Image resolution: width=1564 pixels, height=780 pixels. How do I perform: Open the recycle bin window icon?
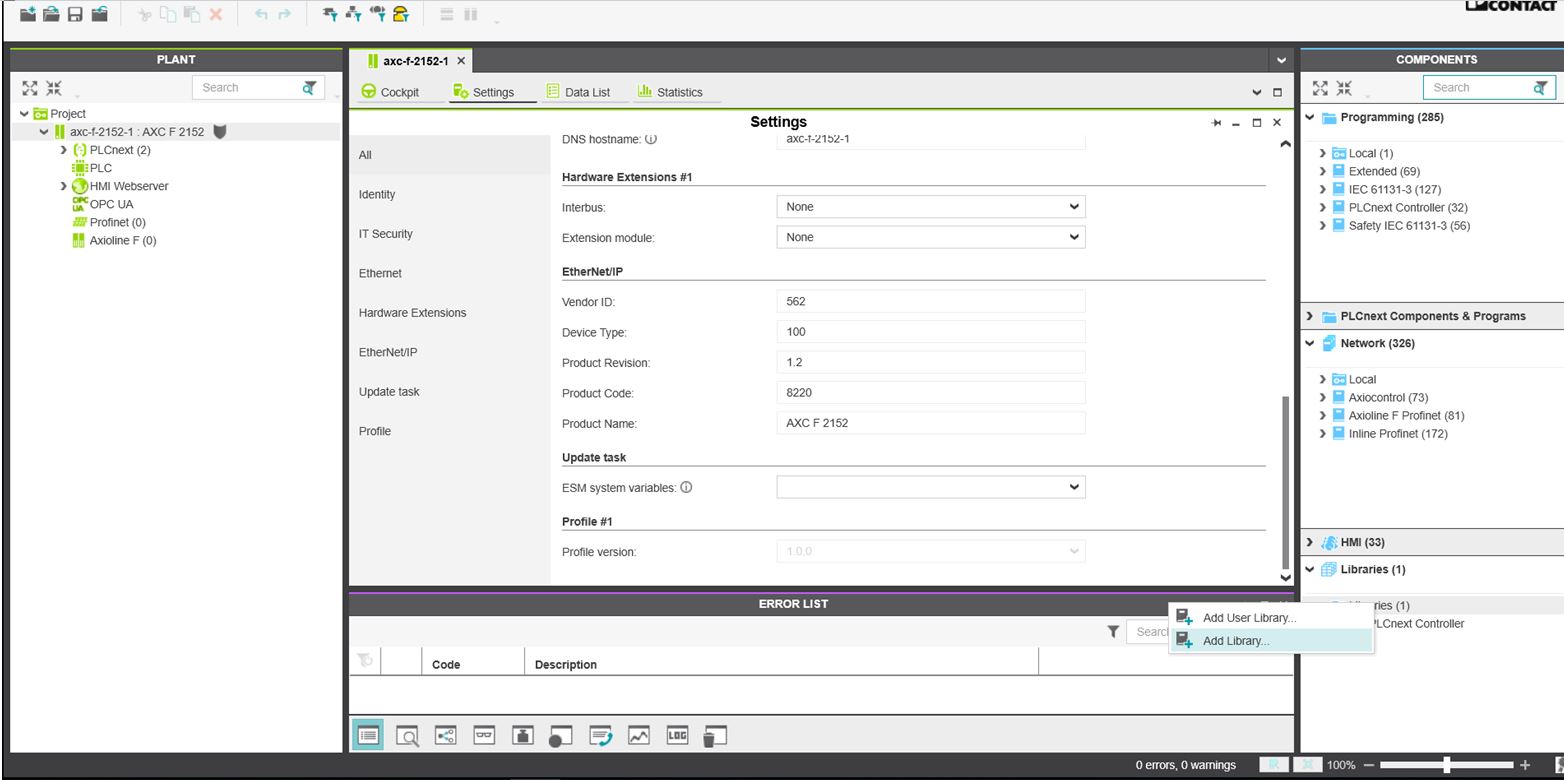pos(715,737)
